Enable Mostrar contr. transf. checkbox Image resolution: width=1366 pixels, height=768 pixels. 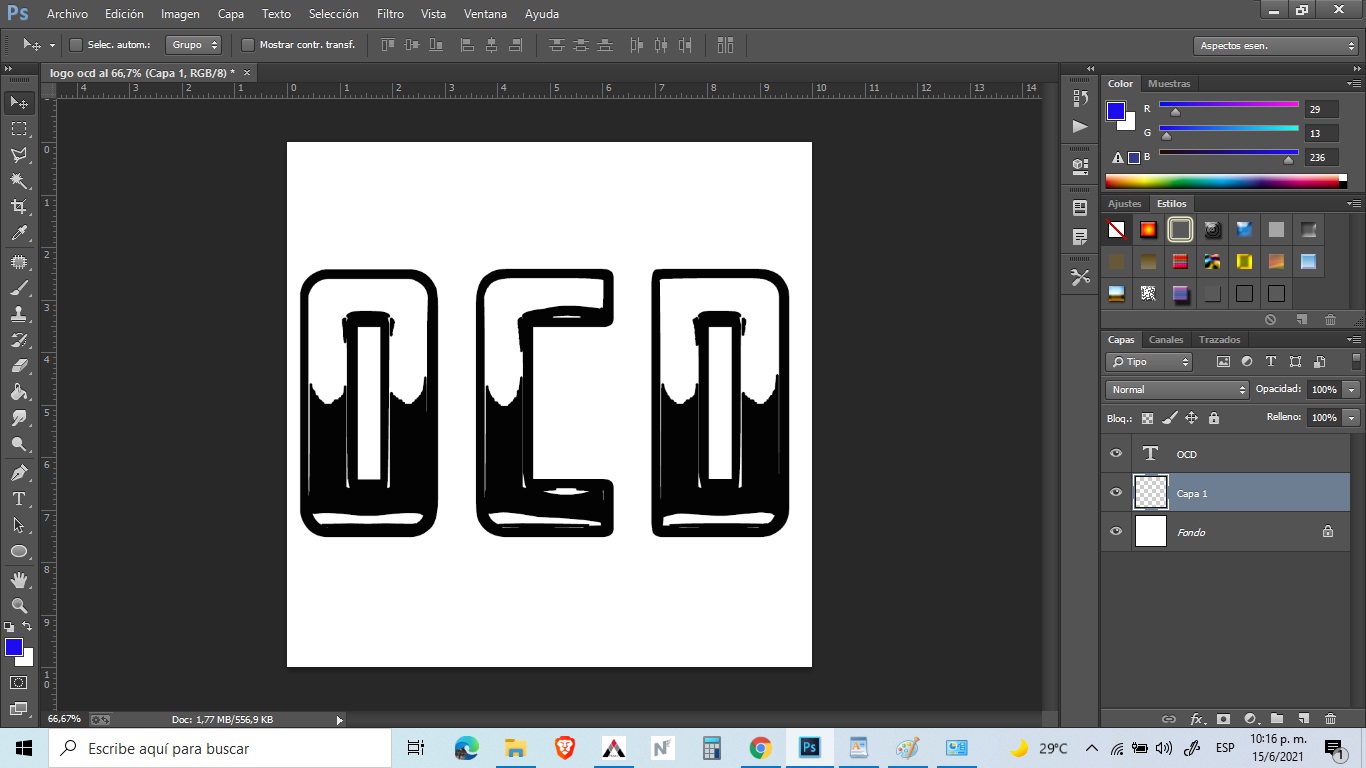[x=248, y=45]
